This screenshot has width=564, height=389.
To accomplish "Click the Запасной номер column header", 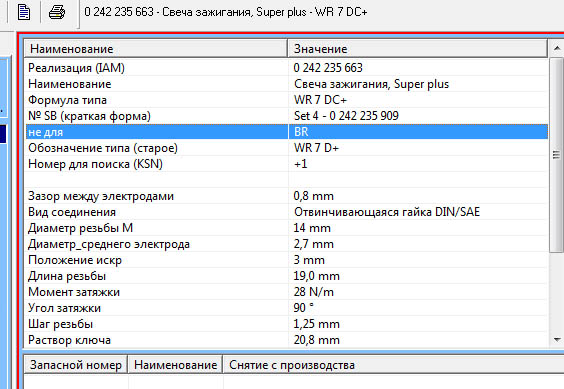I will click(x=76, y=365).
